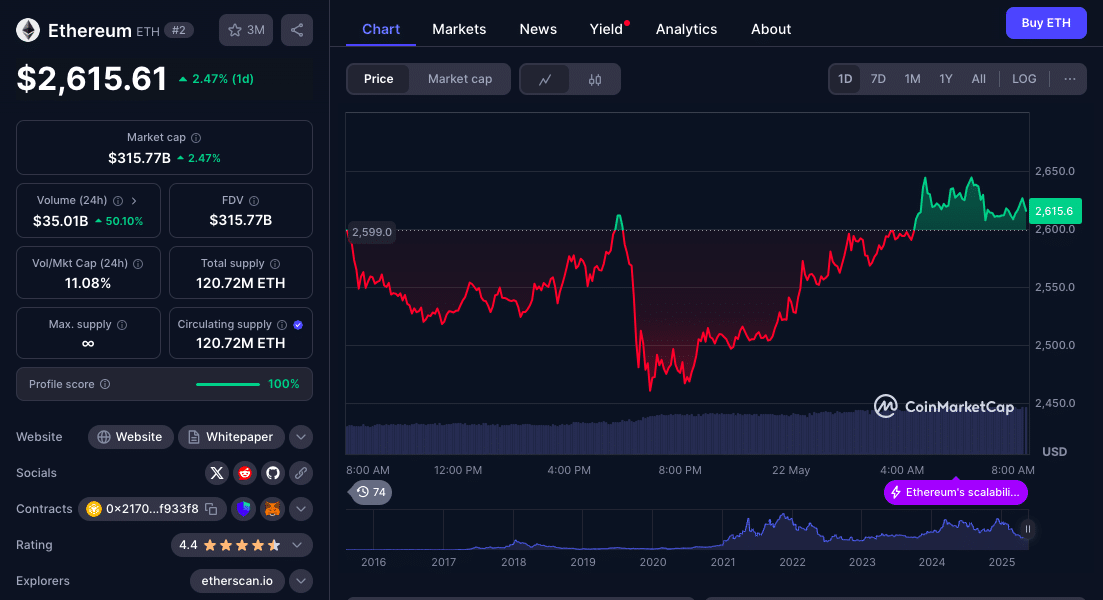Click the 2,599.0 opening price label
The height and width of the screenshot is (600, 1103).
coord(371,232)
